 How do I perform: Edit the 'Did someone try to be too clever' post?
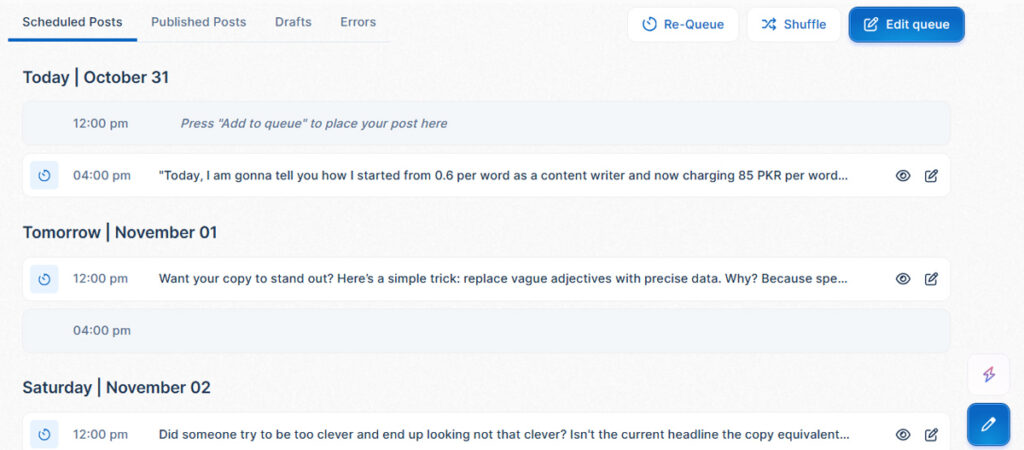pyautogui.click(x=931, y=434)
